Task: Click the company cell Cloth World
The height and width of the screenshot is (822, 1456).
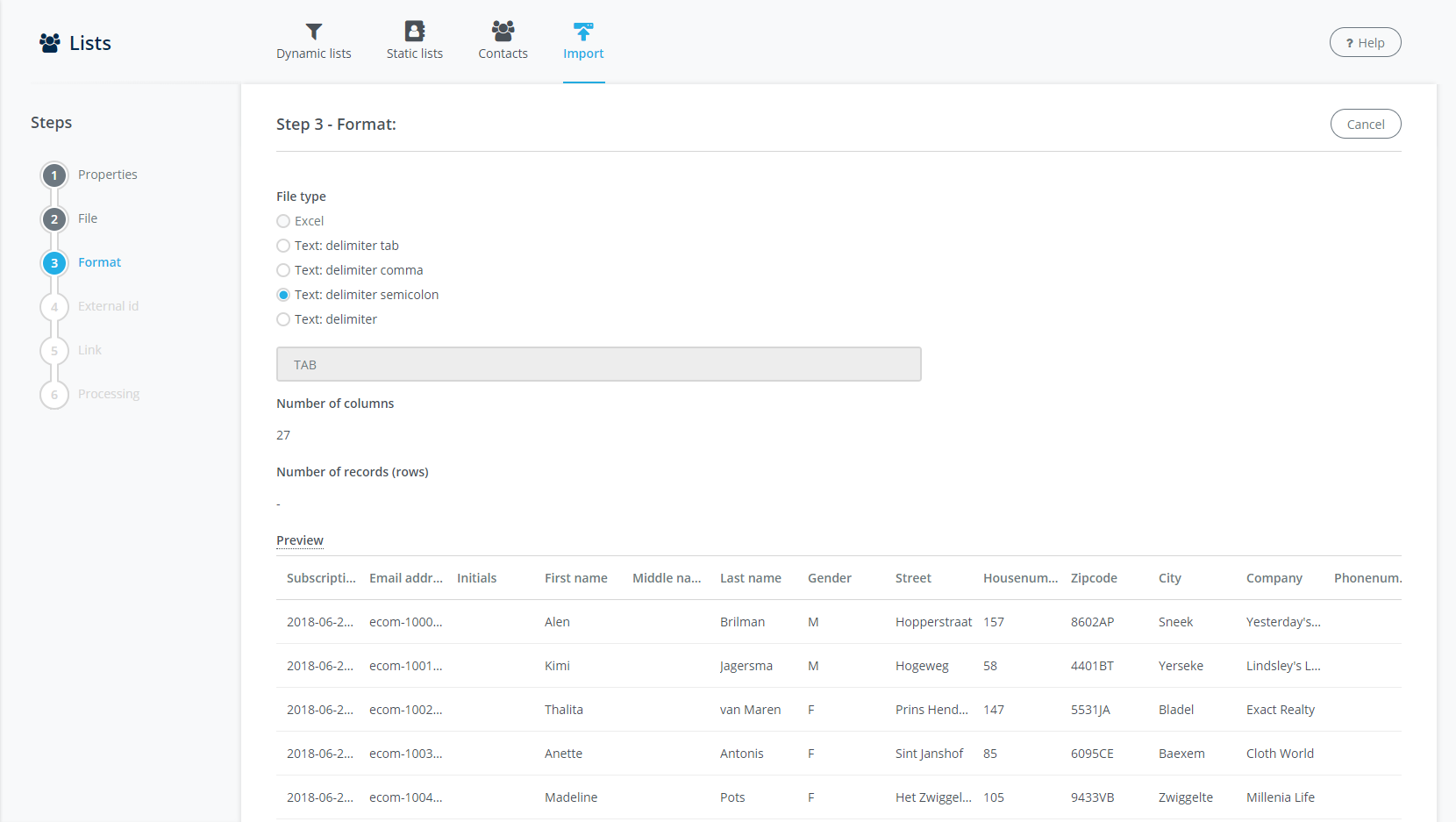Action: [x=1280, y=754]
